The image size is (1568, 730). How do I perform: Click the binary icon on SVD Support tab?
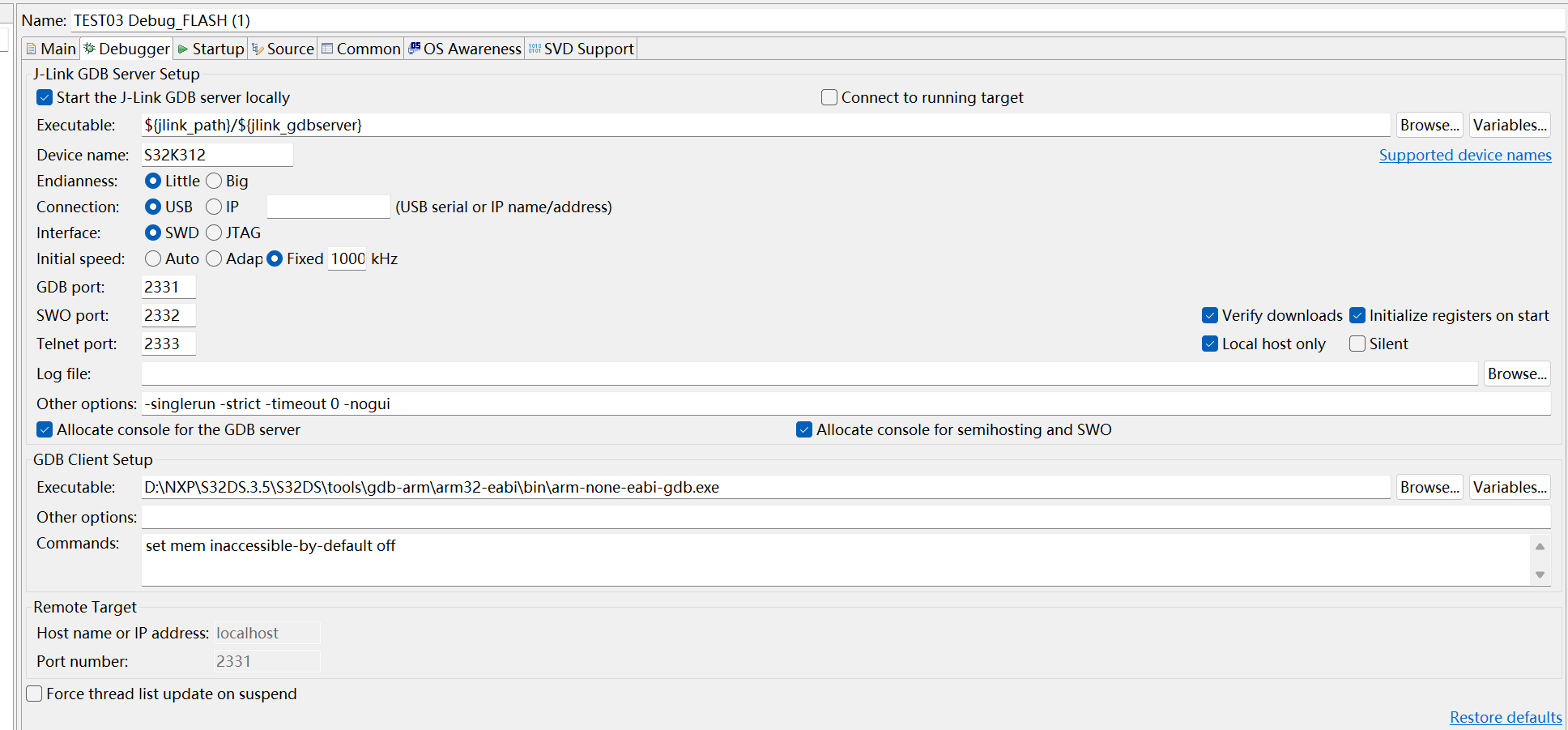click(534, 48)
